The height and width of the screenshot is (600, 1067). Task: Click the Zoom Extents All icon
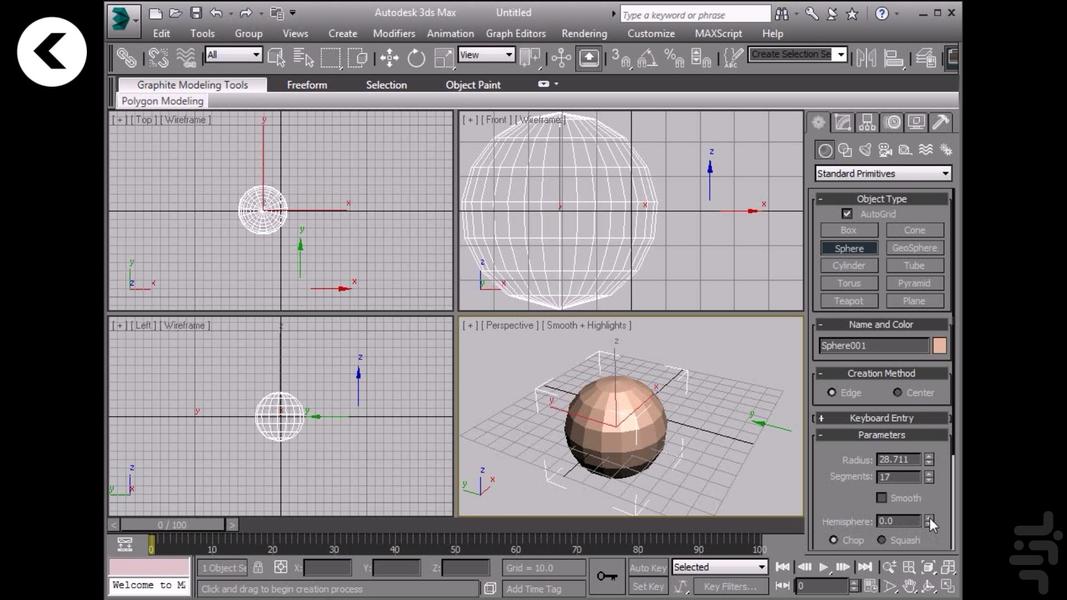(947, 567)
